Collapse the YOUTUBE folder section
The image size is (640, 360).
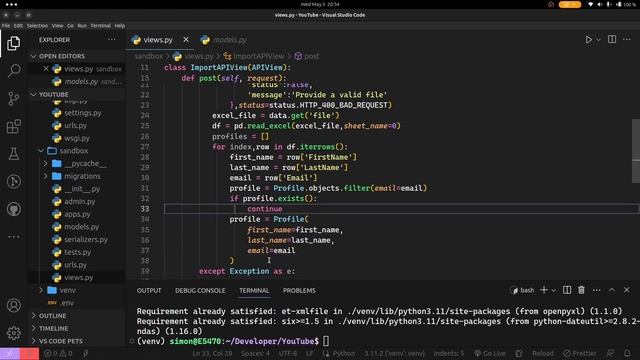point(33,94)
